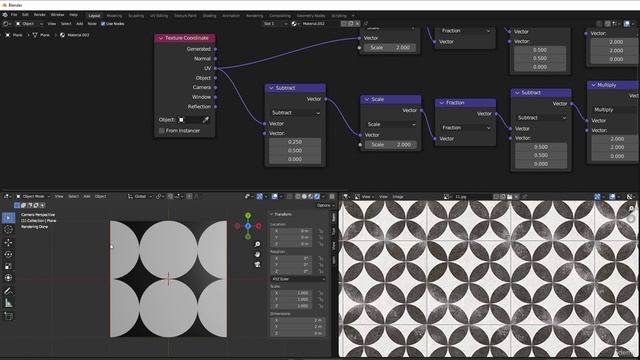This screenshot has width=640, height=360.
Task: Select the Rotate tool in viewport toolbar
Action: point(8,254)
